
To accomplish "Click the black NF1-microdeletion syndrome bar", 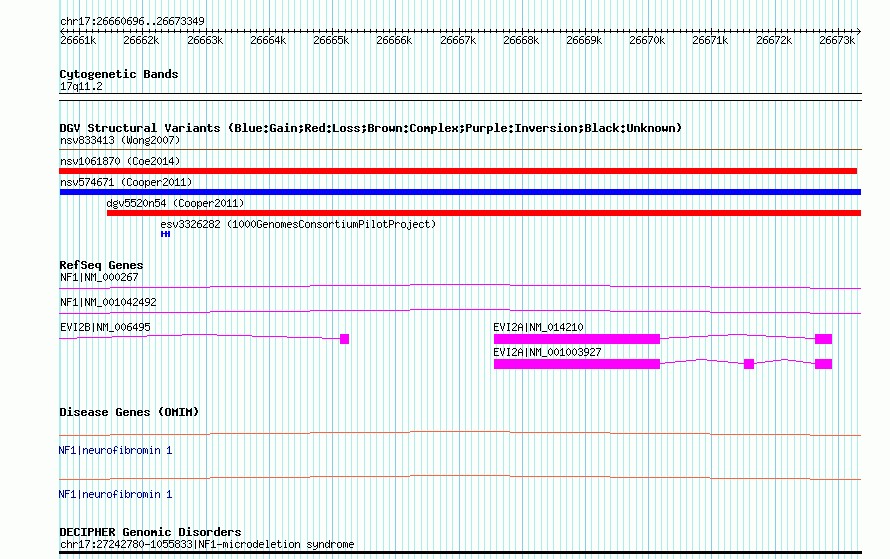I will (460, 552).
